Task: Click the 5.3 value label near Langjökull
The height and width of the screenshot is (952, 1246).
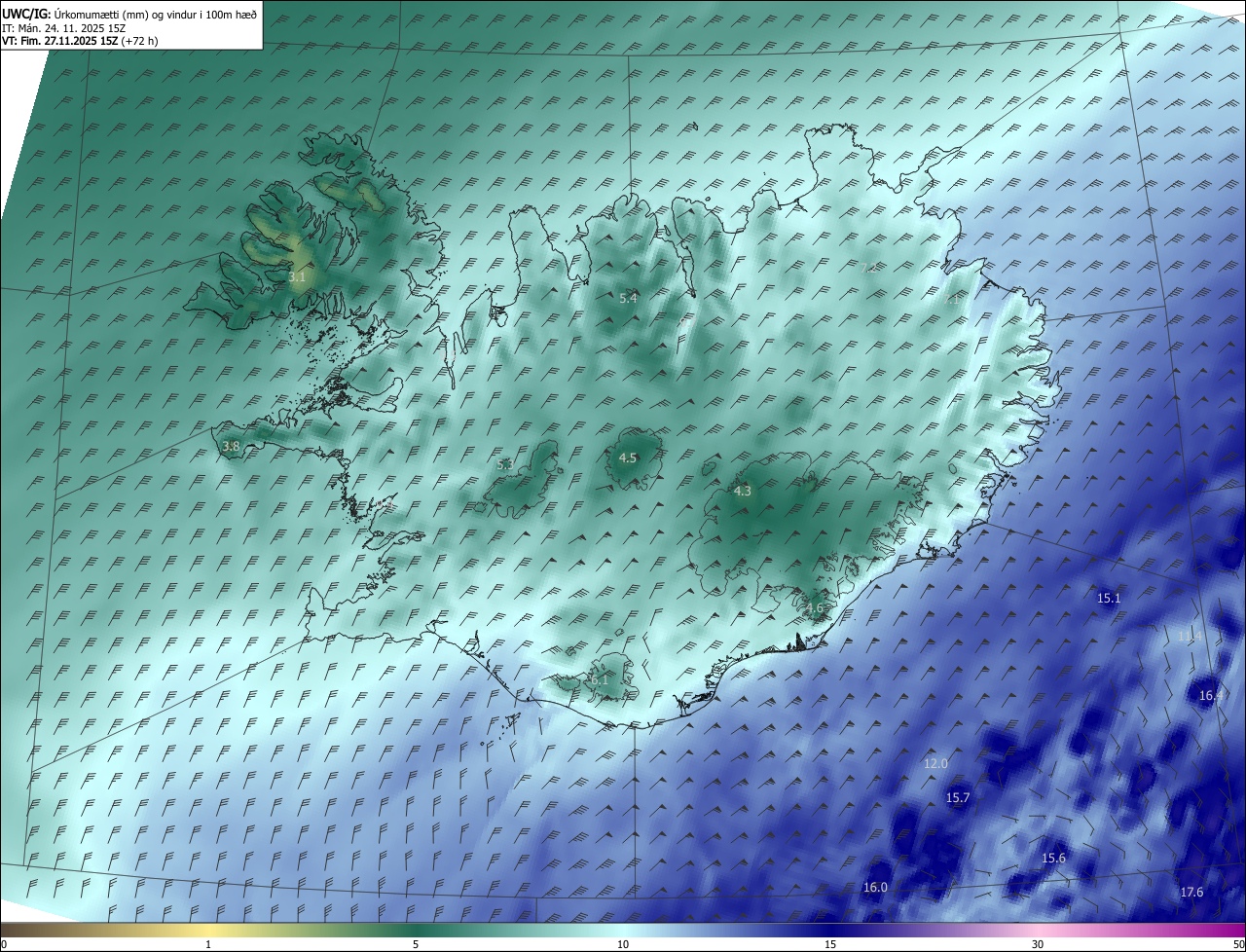Action: tap(505, 465)
